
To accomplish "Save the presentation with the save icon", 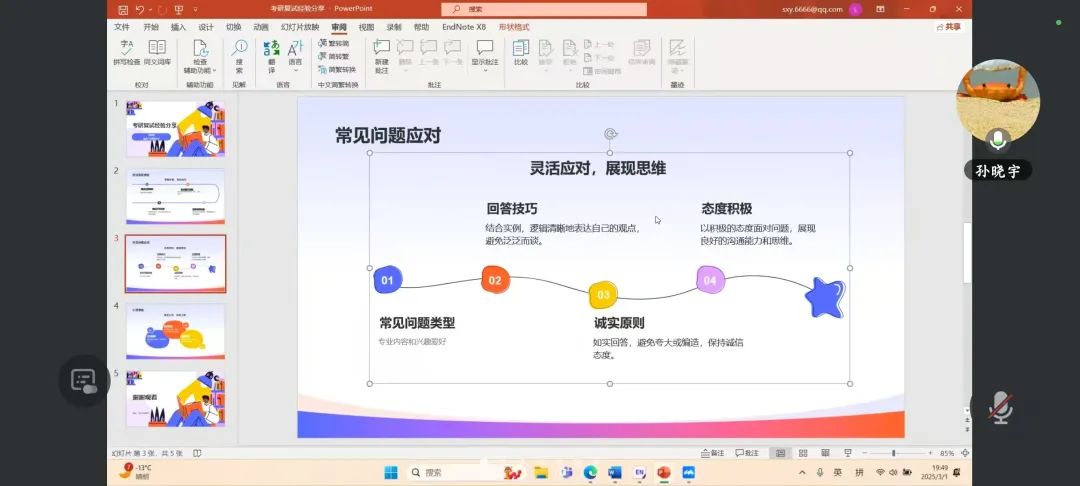I will [x=121, y=9].
